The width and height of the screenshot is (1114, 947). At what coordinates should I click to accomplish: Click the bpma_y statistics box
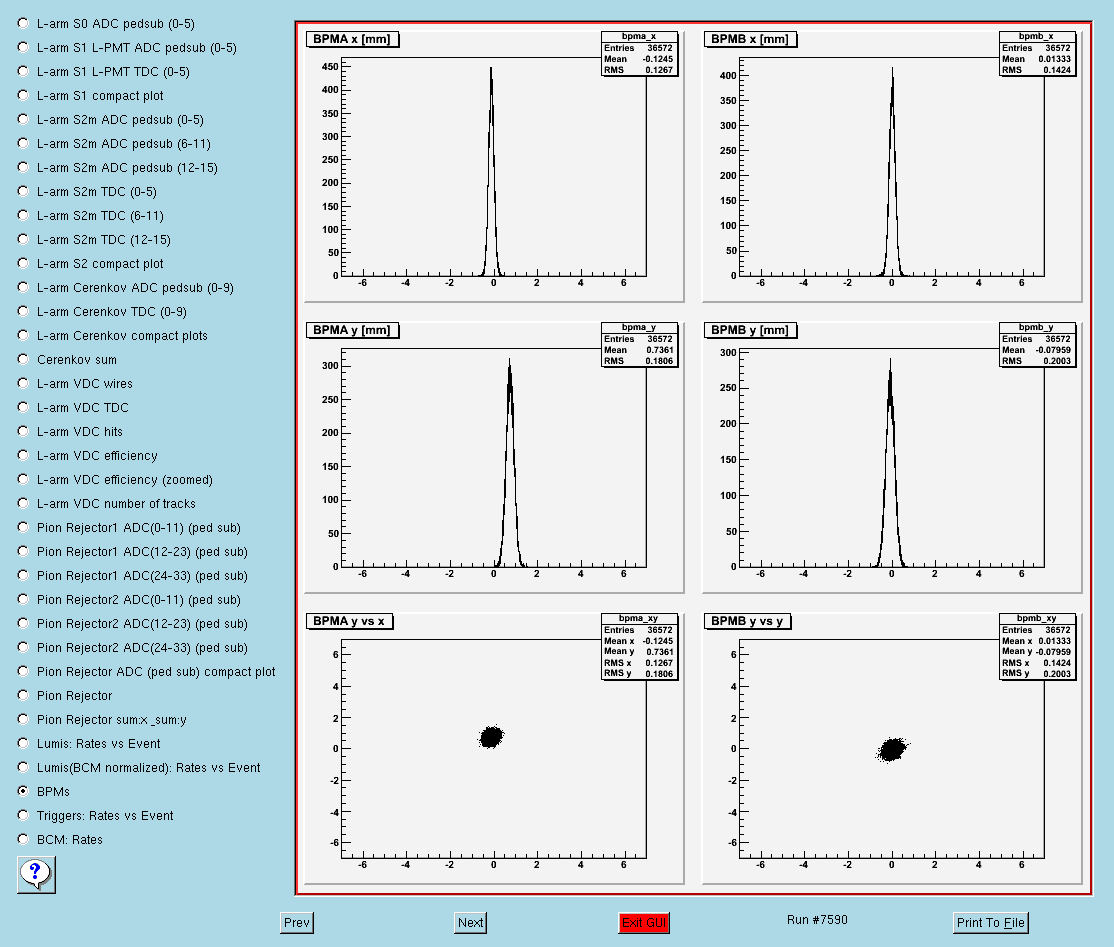click(639, 345)
